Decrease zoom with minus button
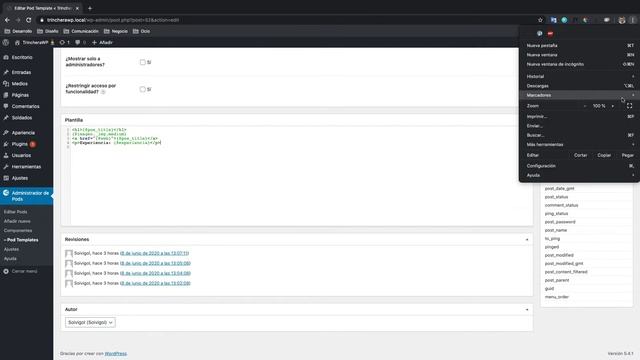The width and height of the screenshot is (640, 360). click(585, 106)
